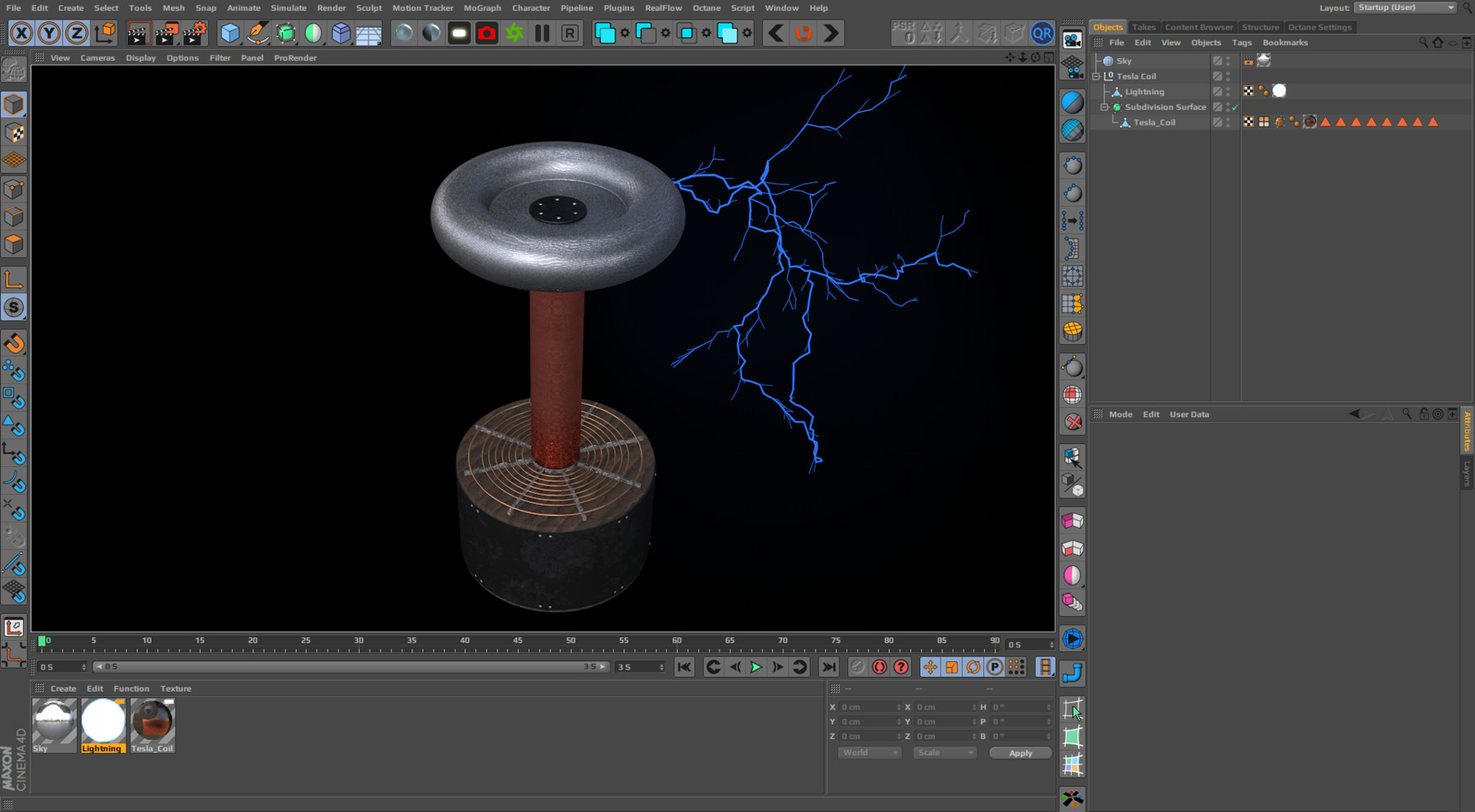Click frame 50 on the timeline ruler
The image size is (1475, 812).
[x=570, y=641]
